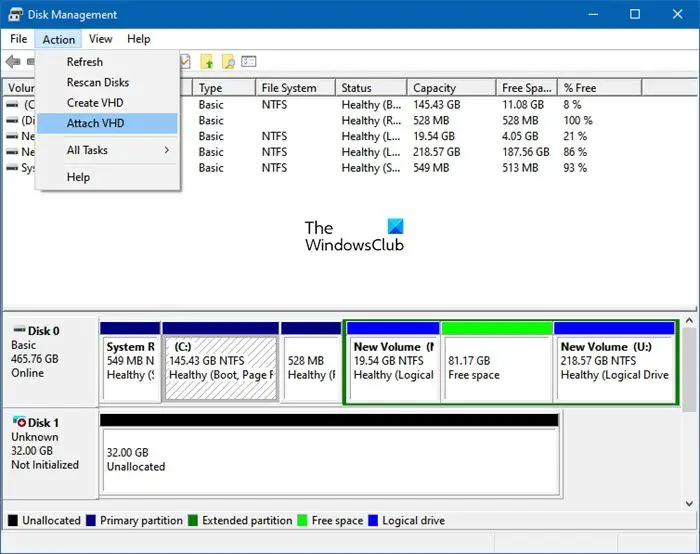Select the 81.17 GB Free space block
This screenshot has width=700, height=554.
tap(496, 367)
